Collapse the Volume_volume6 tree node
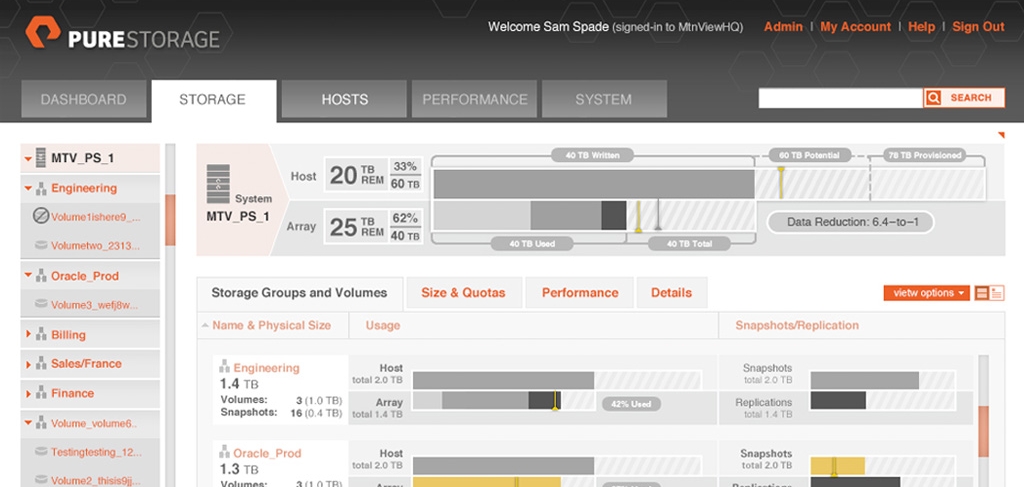The width and height of the screenshot is (1024, 487). coord(28,423)
